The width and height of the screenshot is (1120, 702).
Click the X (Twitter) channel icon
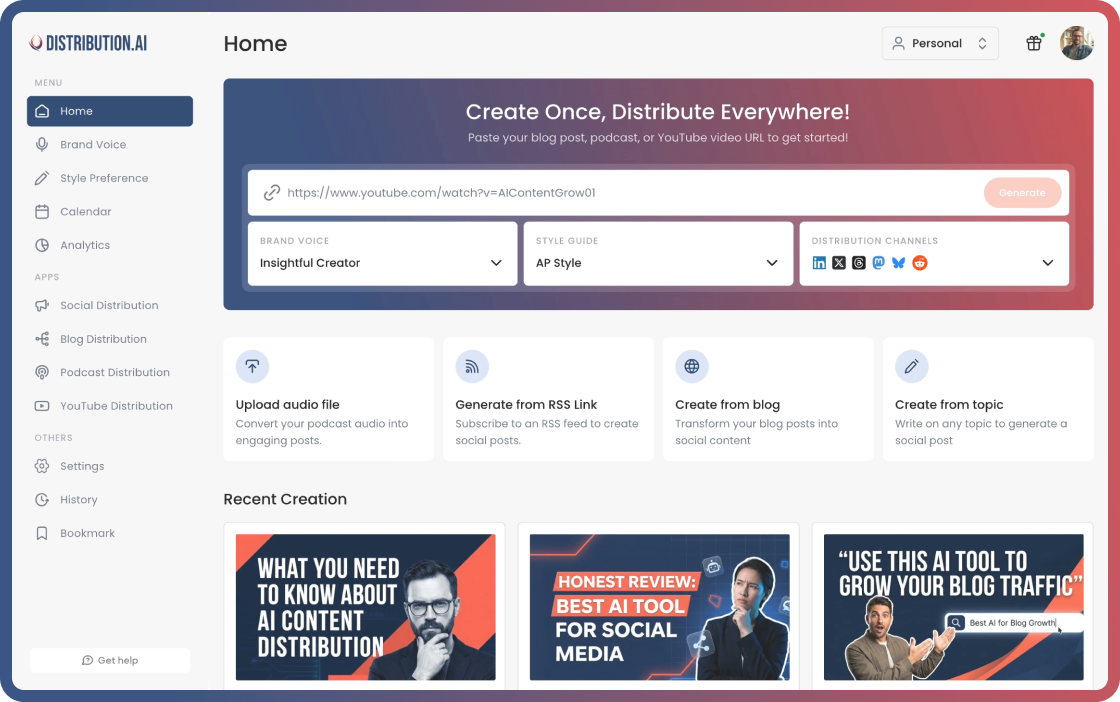click(x=839, y=263)
